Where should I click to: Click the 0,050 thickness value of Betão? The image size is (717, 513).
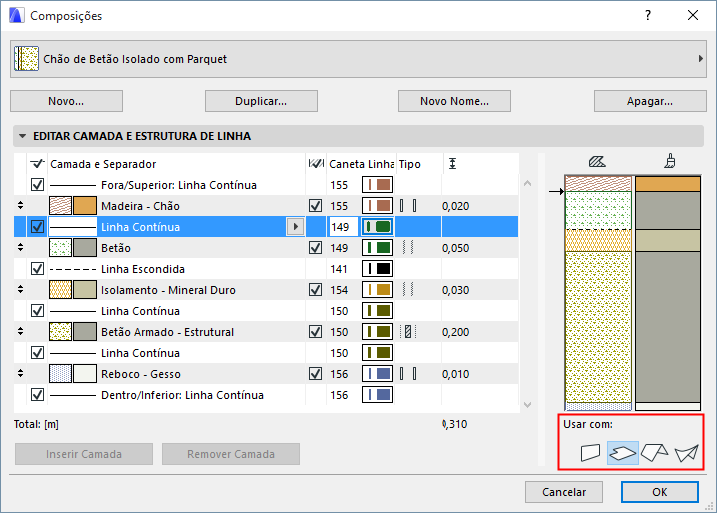(455, 248)
